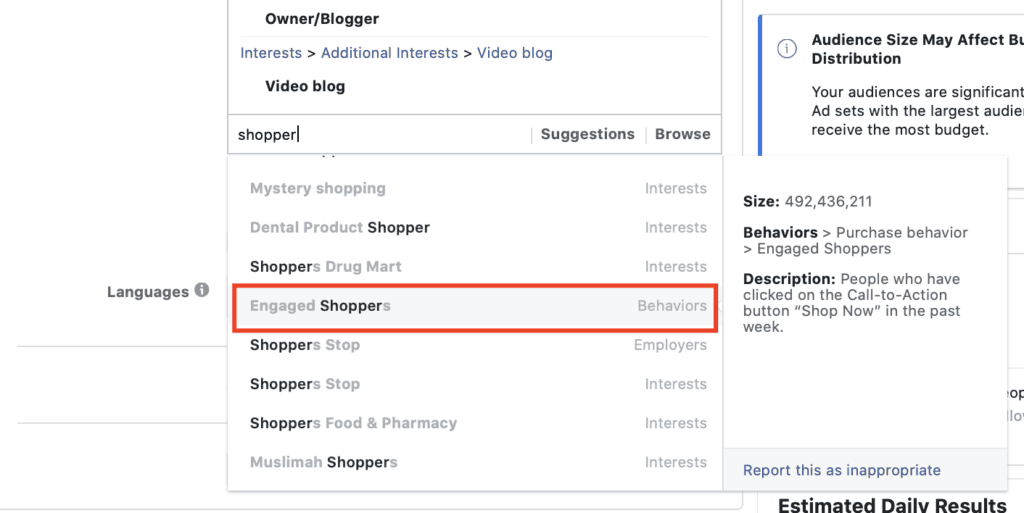
Task: Click the Languages info icon
Action: coord(202,290)
